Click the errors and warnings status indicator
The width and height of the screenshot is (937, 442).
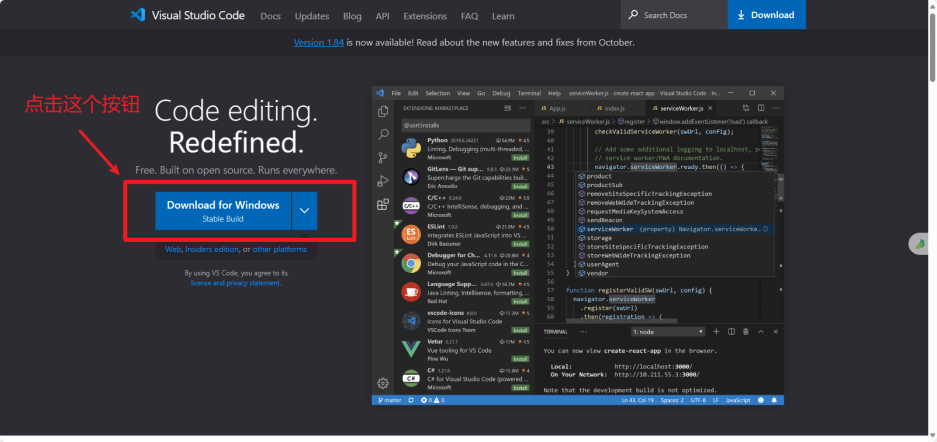click(433, 400)
